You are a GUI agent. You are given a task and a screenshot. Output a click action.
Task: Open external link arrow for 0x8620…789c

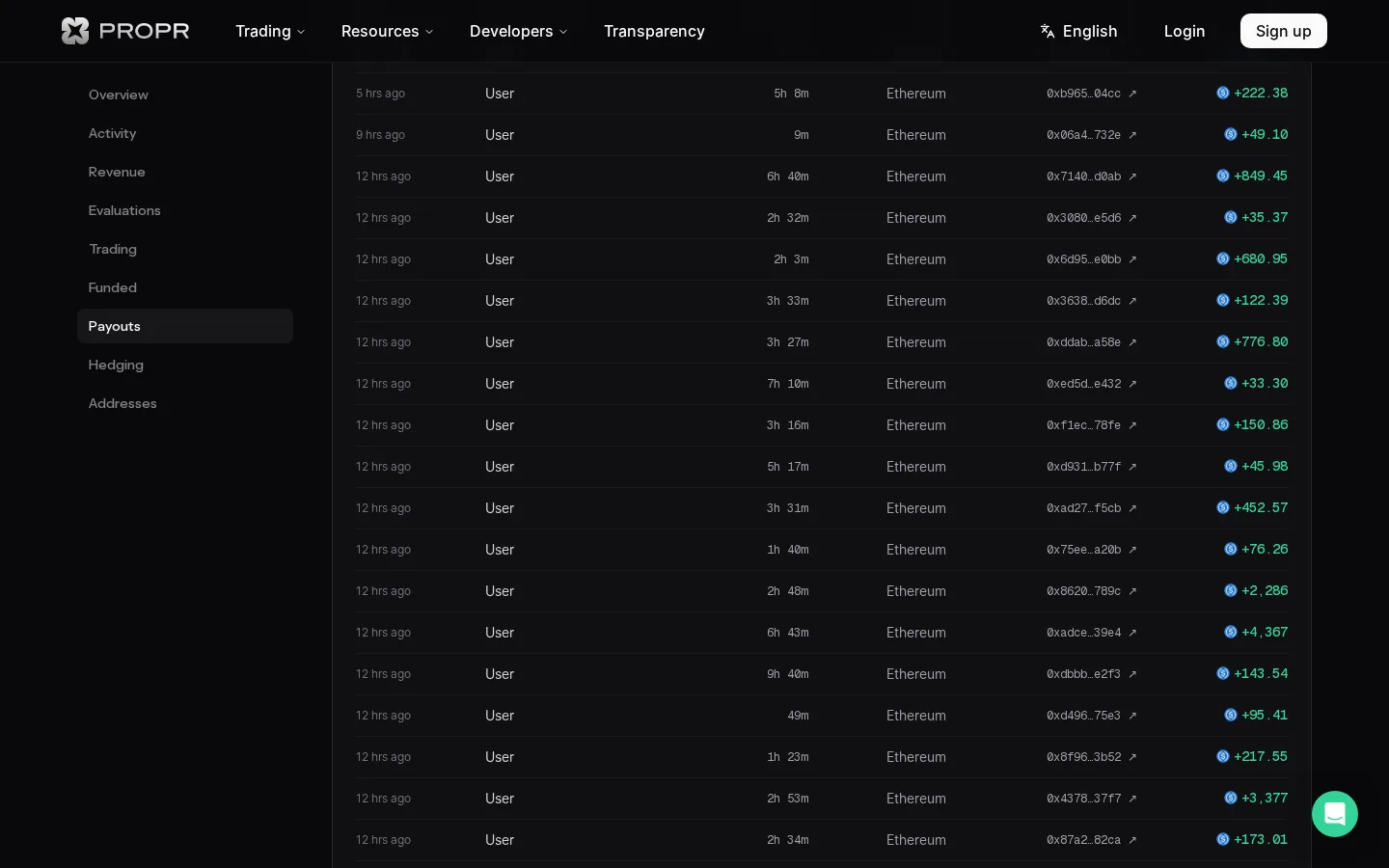pos(1132,591)
